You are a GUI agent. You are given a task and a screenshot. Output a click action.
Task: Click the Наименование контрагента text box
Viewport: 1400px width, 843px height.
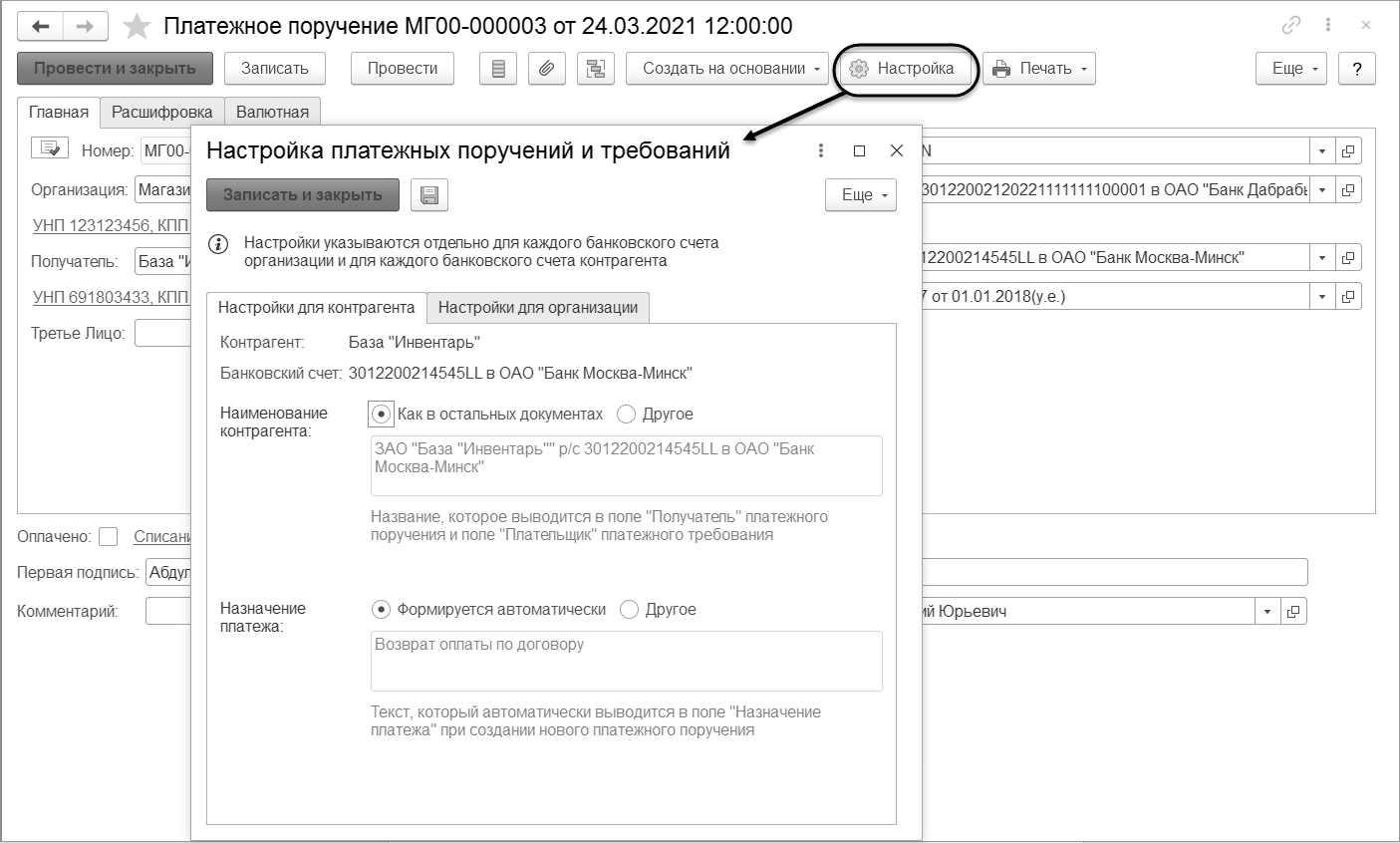coord(627,465)
